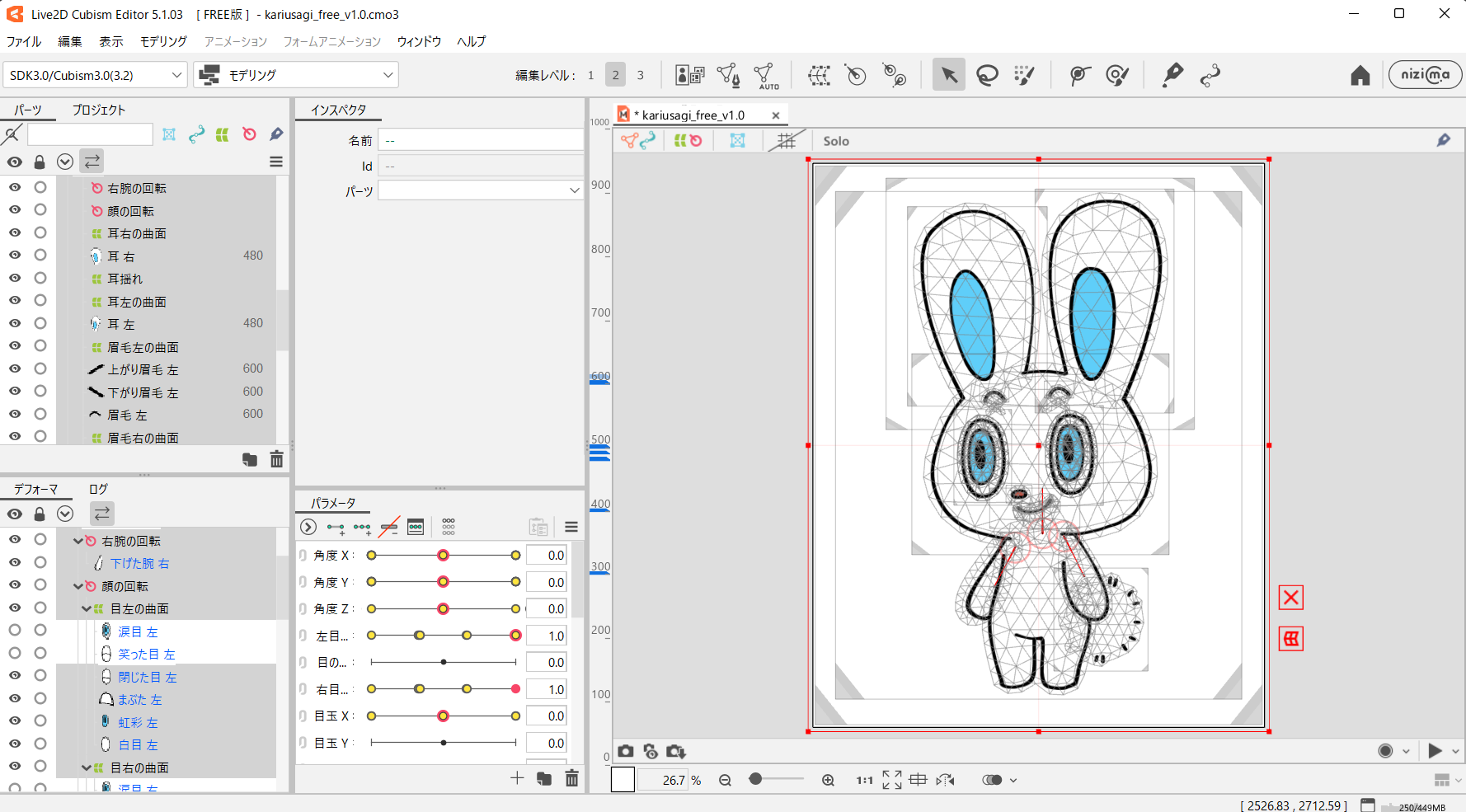Collapse the 目左の曲面 deformer tree
This screenshot has height=812, width=1466.
click(x=87, y=609)
